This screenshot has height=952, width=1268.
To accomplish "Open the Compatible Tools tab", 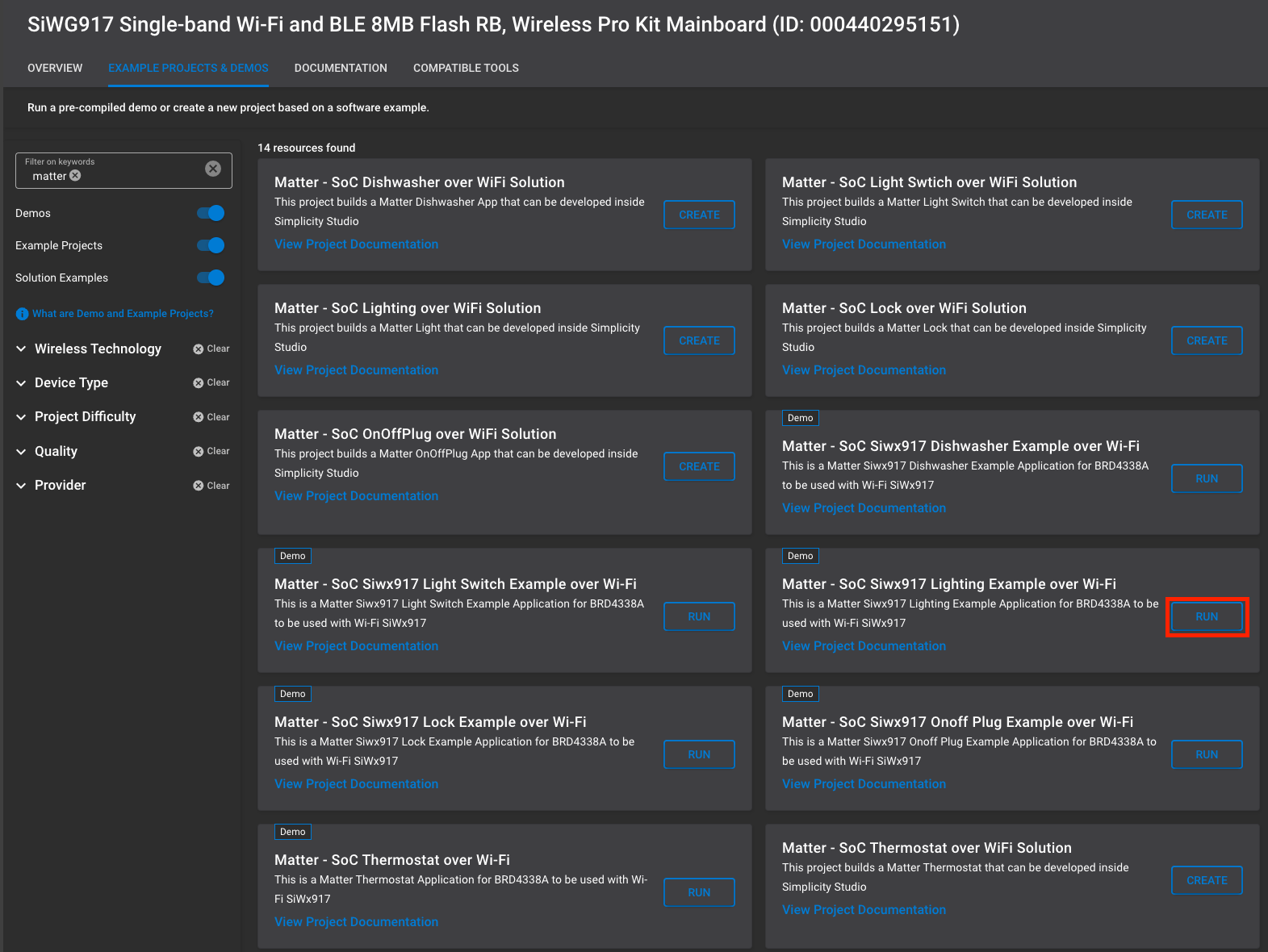I will (466, 68).
